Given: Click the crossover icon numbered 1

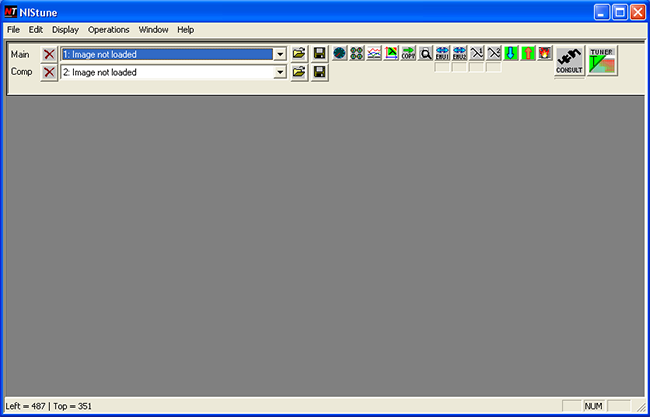Looking at the screenshot, I should [x=477, y=53].
